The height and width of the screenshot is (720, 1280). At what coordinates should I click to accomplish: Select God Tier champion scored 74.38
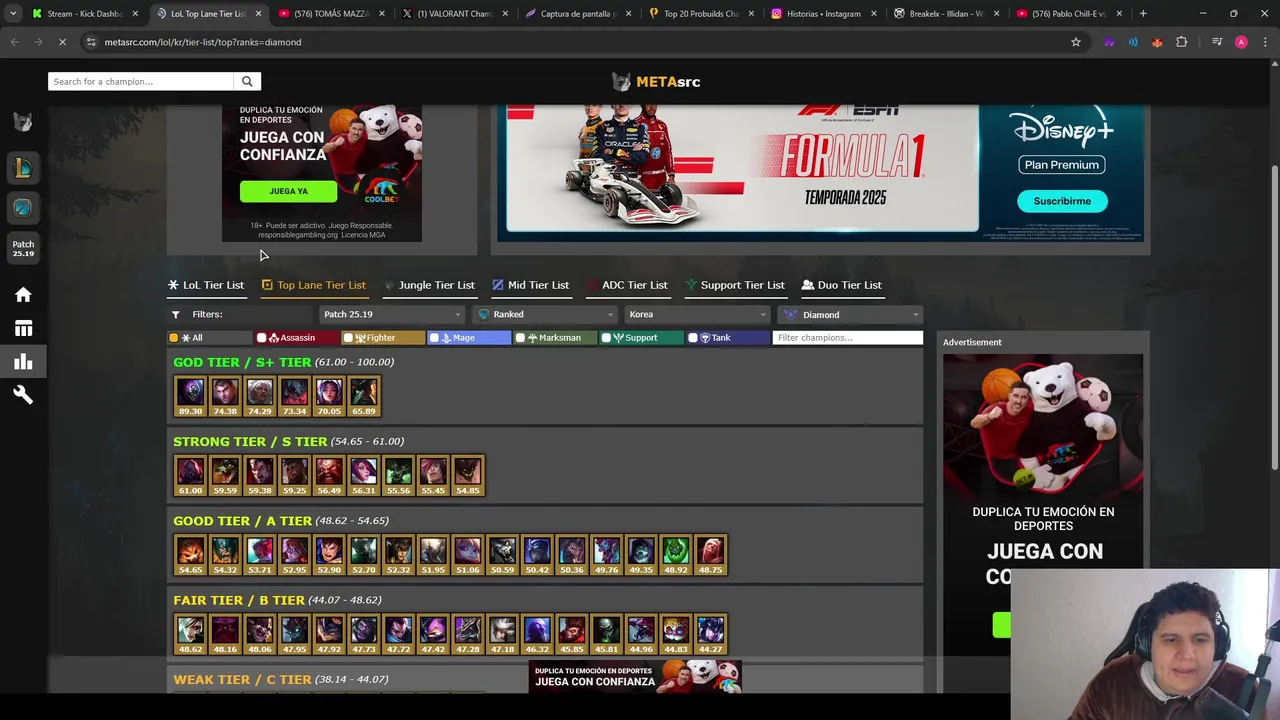225,396
